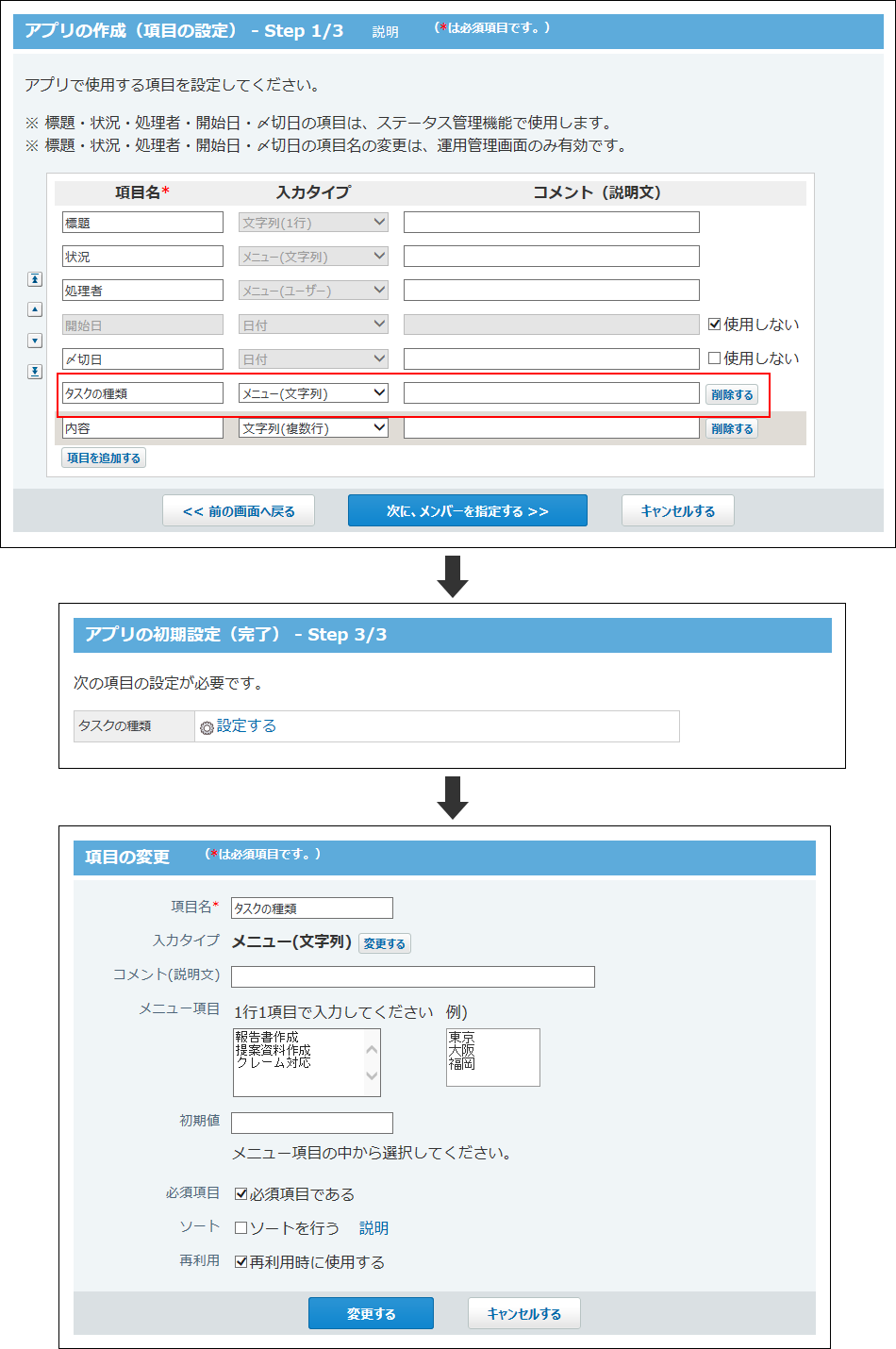Viewport: 896px width, 1349px height.
Task: Open the 説明 link beside ソートを行う
Action: point(373,1228)
